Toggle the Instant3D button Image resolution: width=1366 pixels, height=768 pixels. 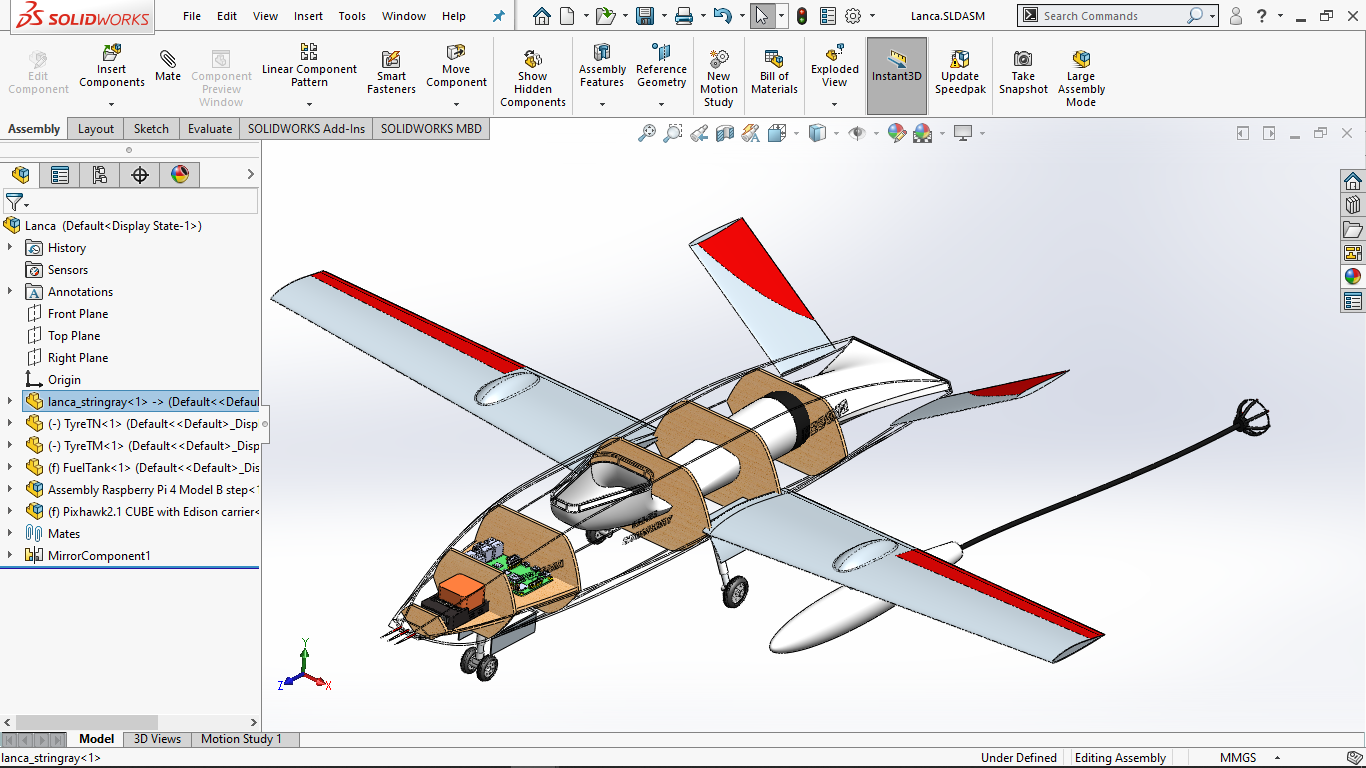pyautogui.click(x=897, y=76)
